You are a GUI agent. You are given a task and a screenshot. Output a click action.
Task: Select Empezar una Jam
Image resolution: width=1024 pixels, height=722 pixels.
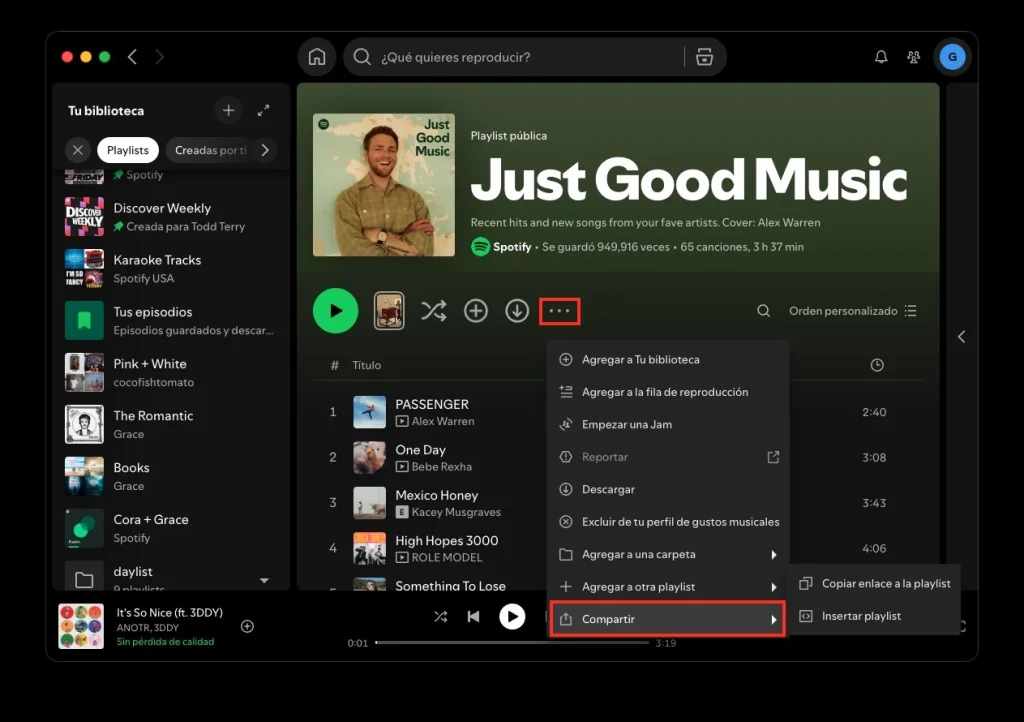[667, 424]
